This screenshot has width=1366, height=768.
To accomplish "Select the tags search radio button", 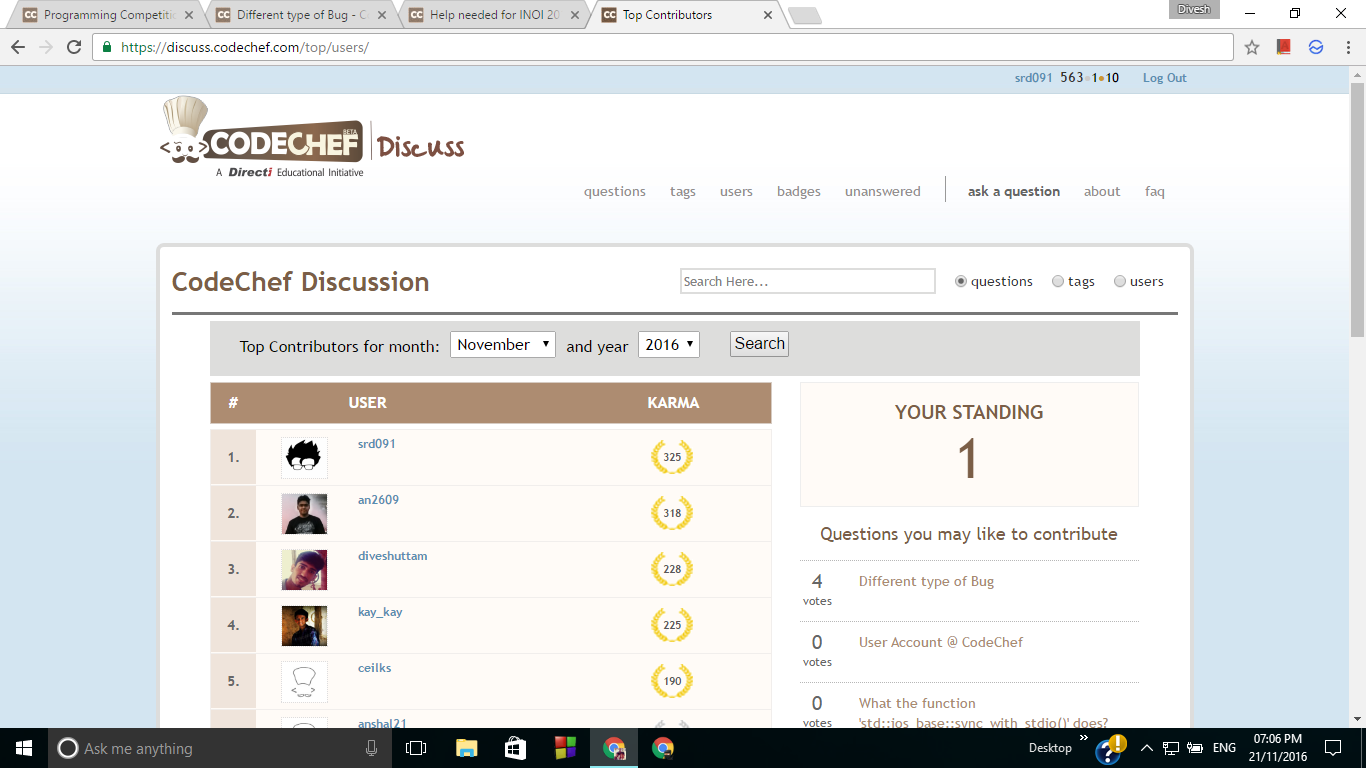I will point(1058,282).
